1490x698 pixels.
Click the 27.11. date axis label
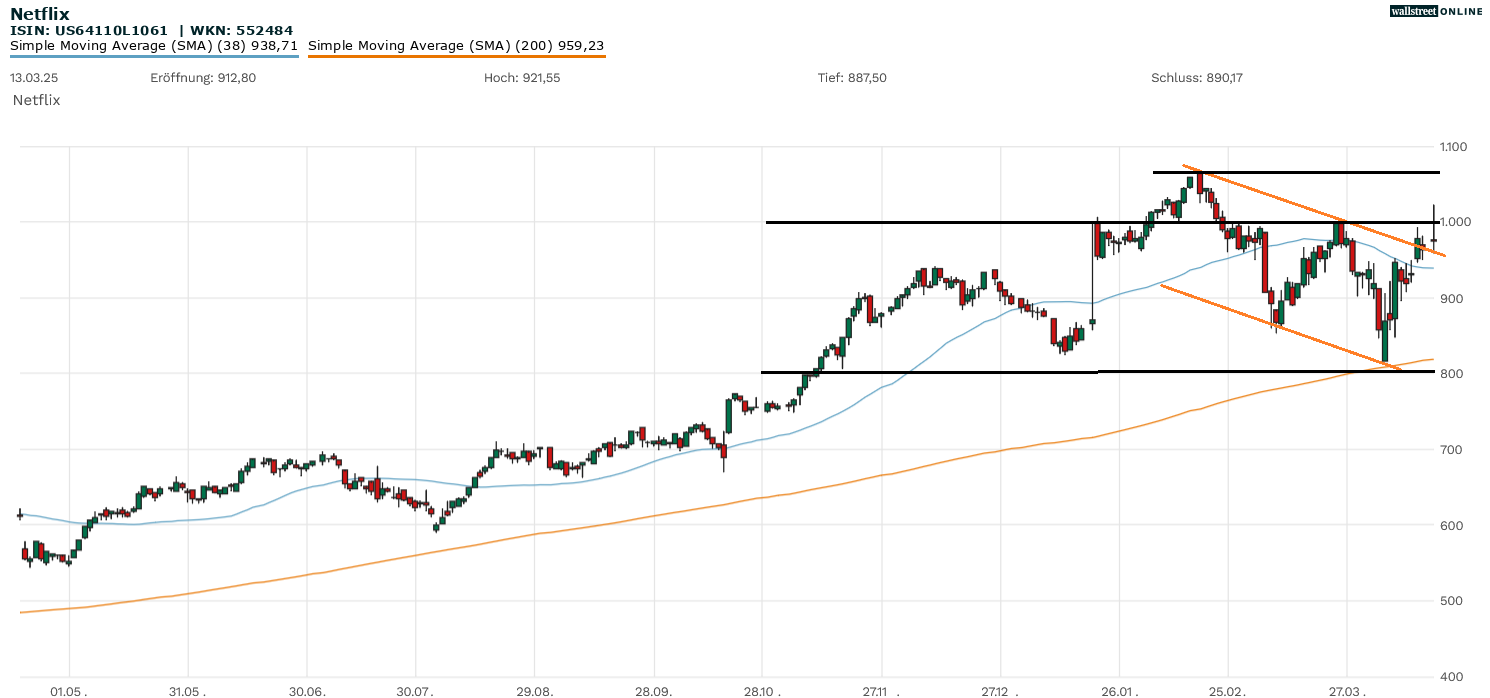pyautogui.click(x=881, y=690)
